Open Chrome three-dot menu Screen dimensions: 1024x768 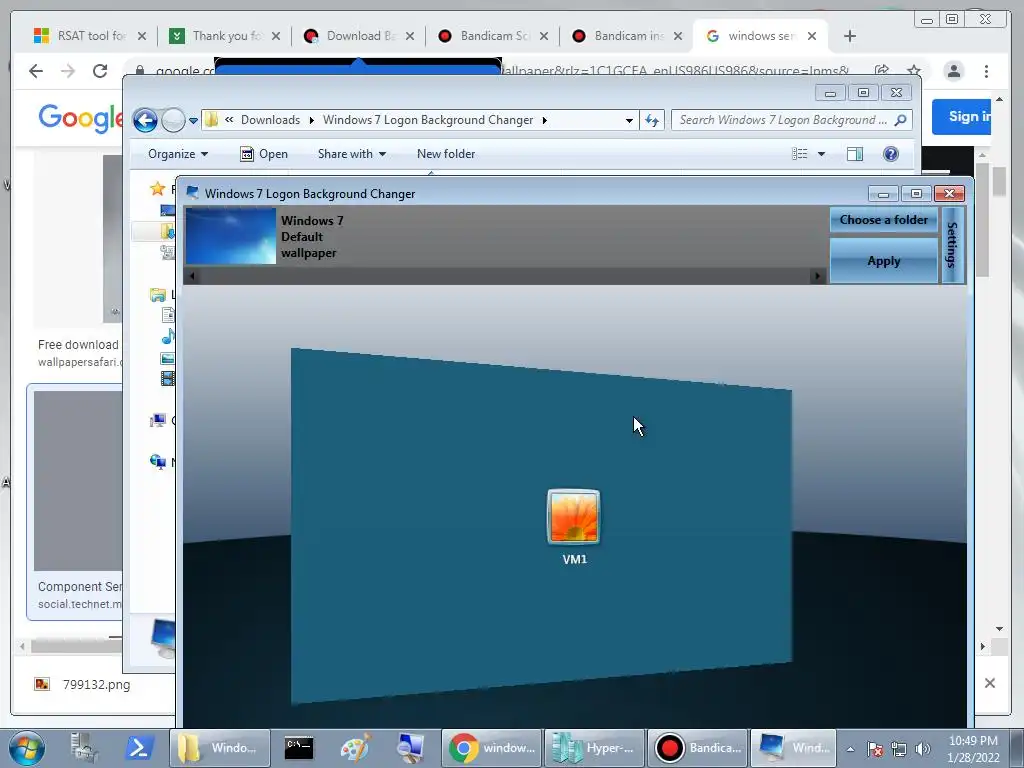986,71
